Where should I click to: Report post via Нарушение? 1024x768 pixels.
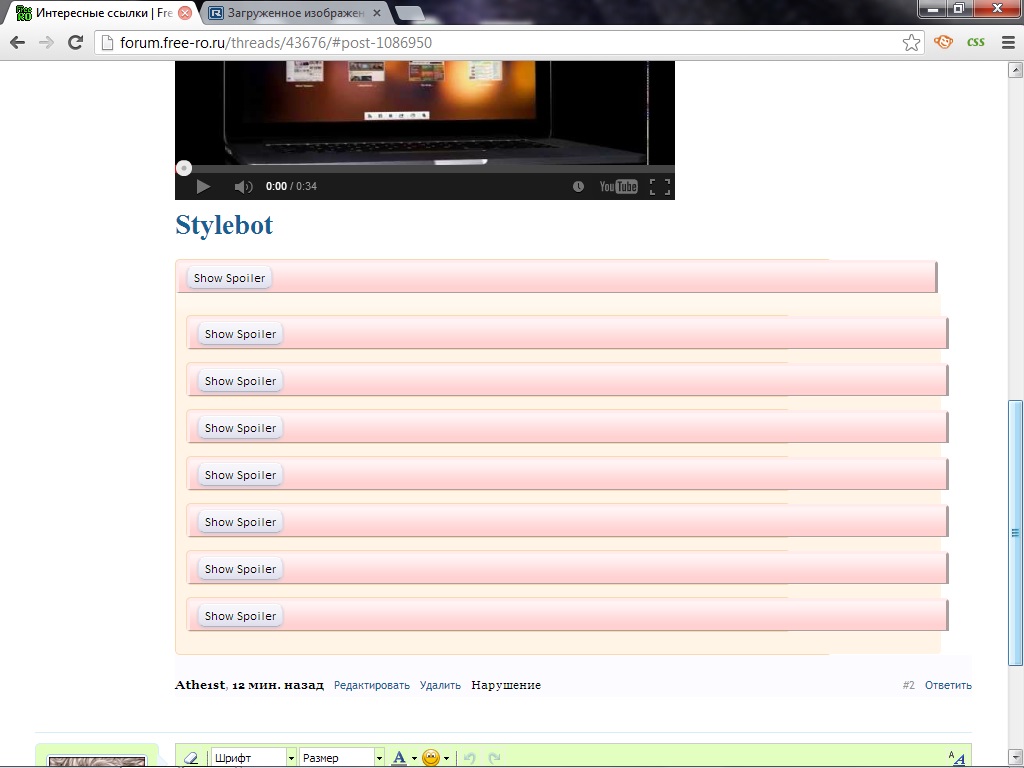pos(505,685)
